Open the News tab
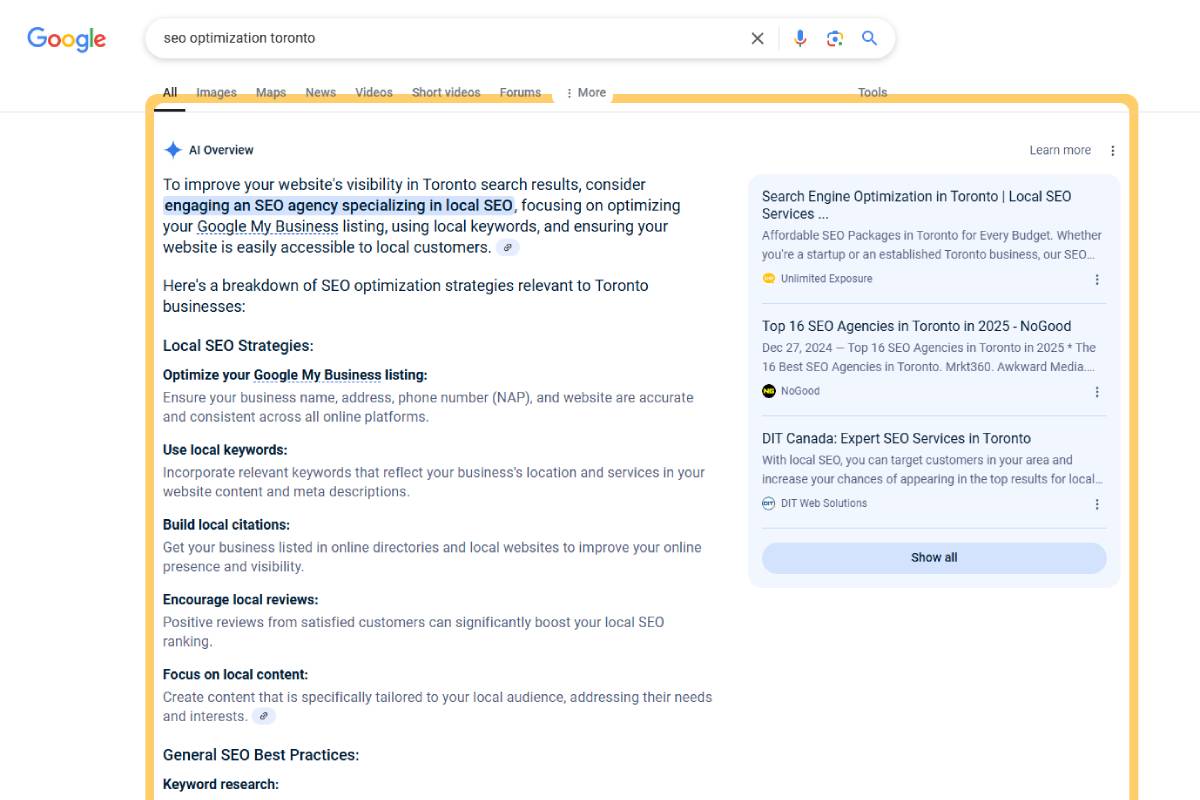This screenshot has width=1200, height=800. [x=320, y=92]
